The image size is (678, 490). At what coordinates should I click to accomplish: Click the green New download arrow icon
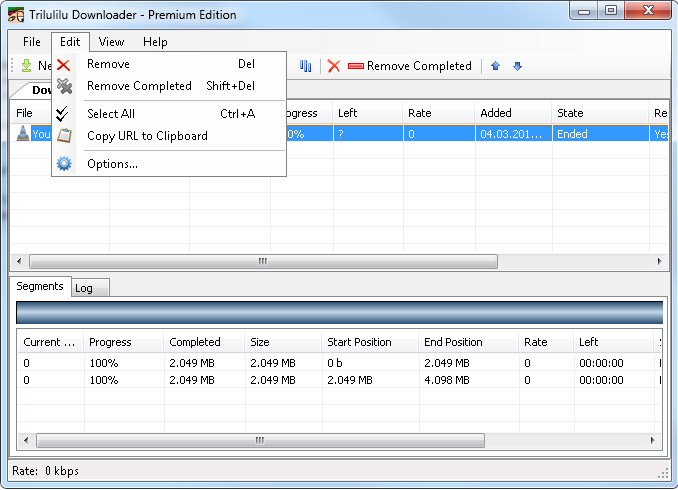(x=26, y=66)
